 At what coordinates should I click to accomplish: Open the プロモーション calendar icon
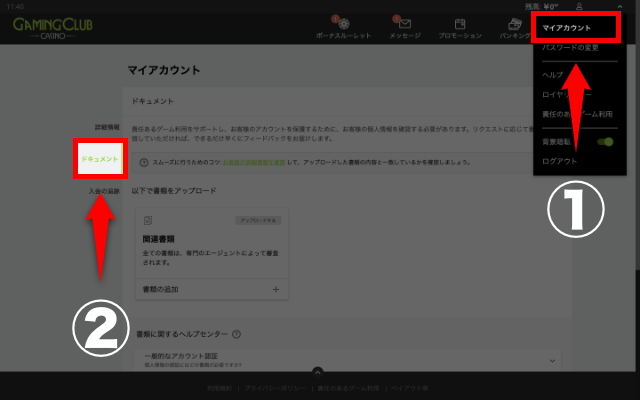pyautogui.click(x=458, y=24)
